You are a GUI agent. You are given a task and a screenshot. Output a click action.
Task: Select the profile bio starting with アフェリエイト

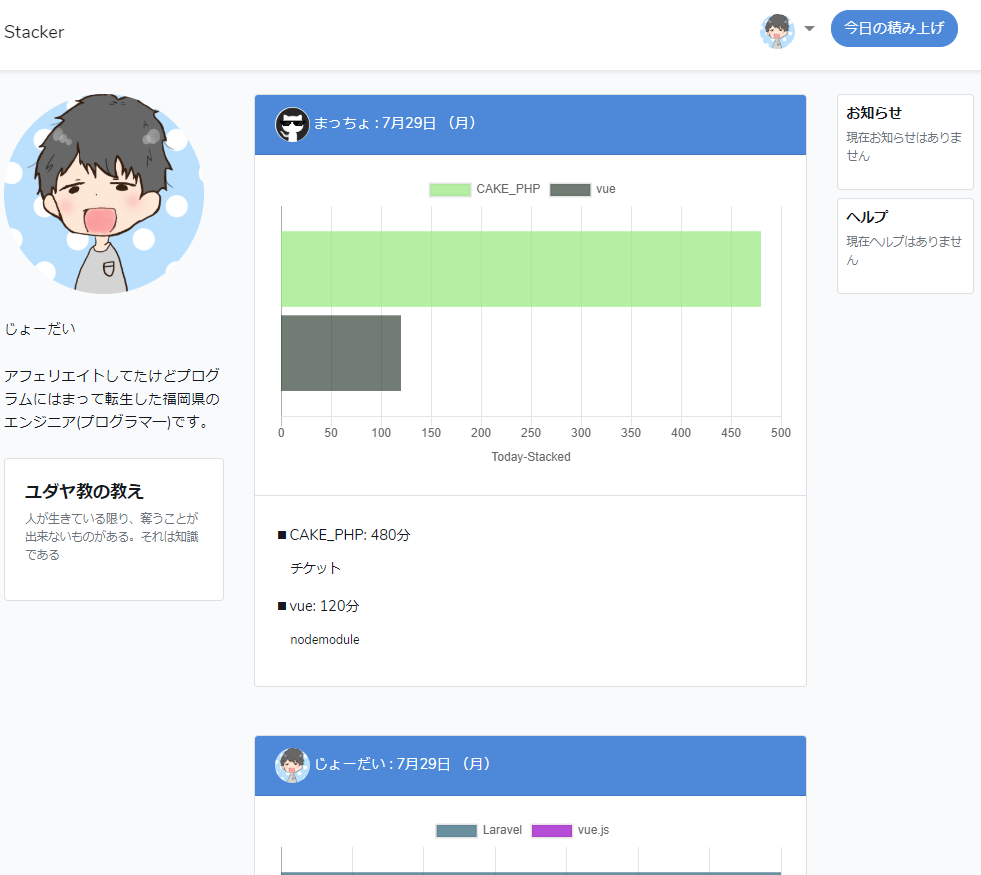112,399
